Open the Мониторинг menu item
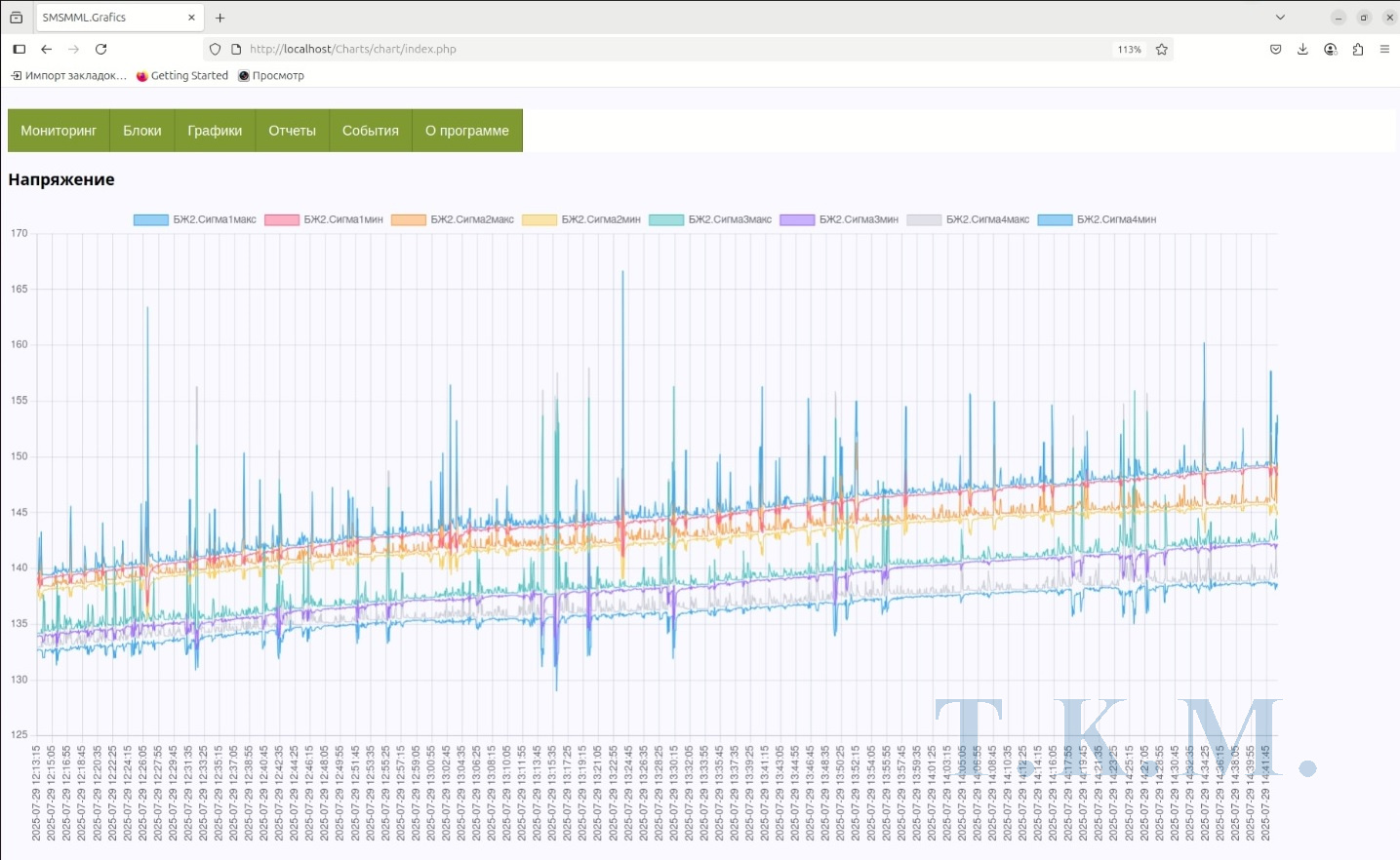1400x860 pixels. 59,131
